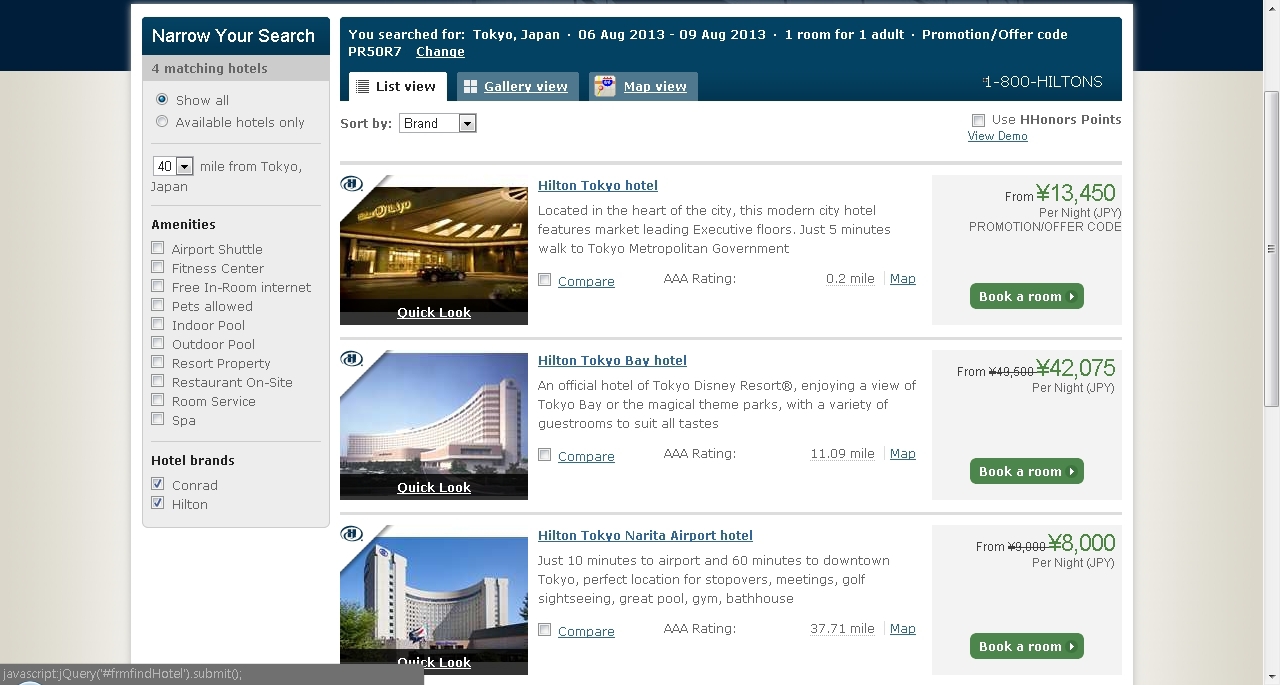Screen dimensions: 1280x685
Task: Open Quick Look for Hilton Tokyo hotel
Action: pos(434,313)
